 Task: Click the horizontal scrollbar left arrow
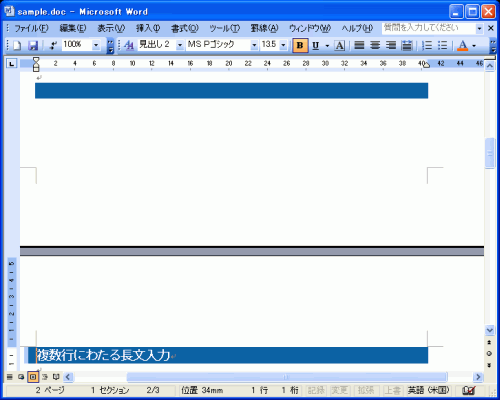pos(68,377)
